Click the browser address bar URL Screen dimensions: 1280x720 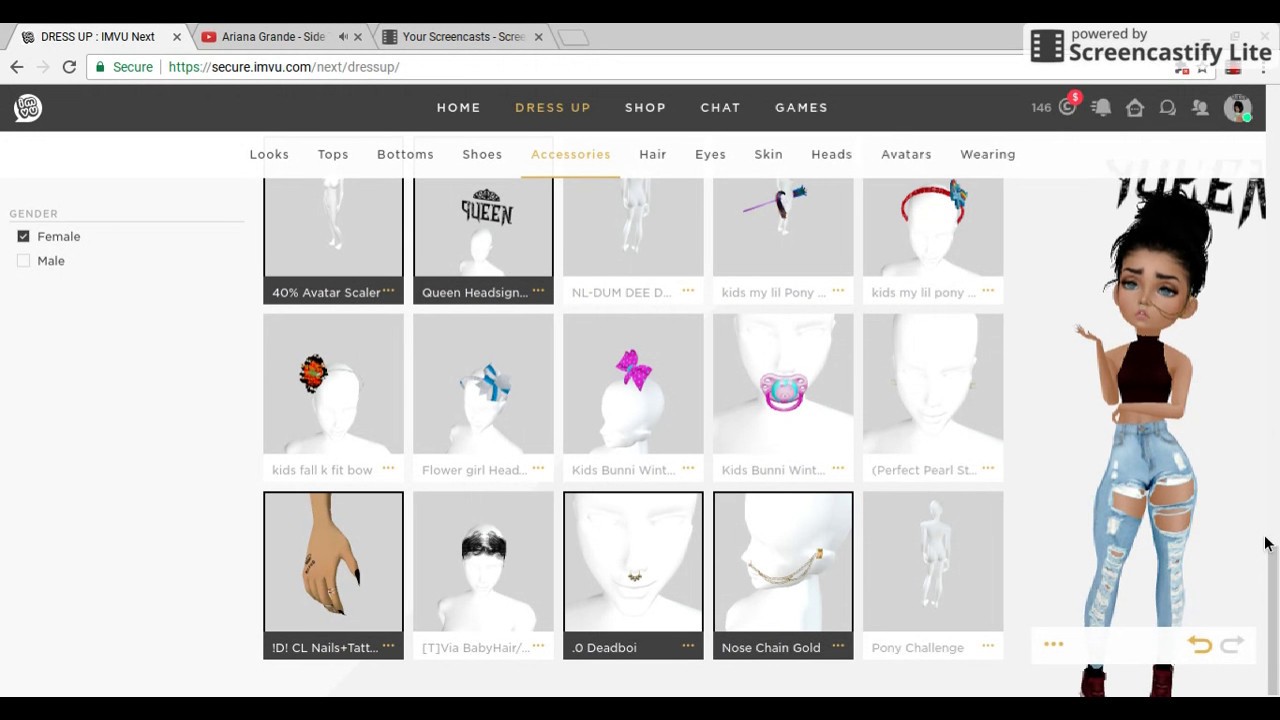pyautogui.click(x=284, y=67)
